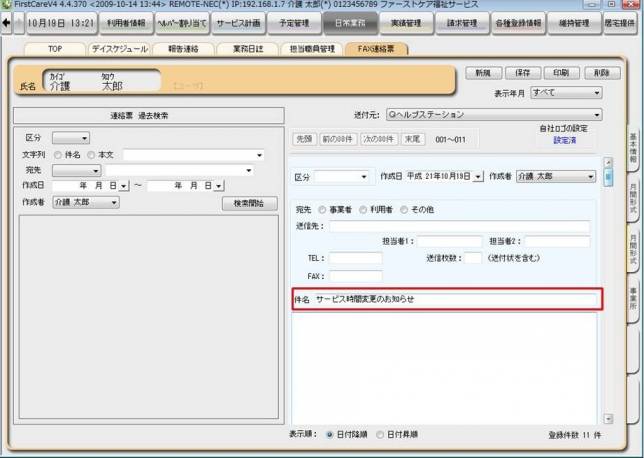
Task: Open the 利用者情報 toolbar module
Action: coord(125,22)
